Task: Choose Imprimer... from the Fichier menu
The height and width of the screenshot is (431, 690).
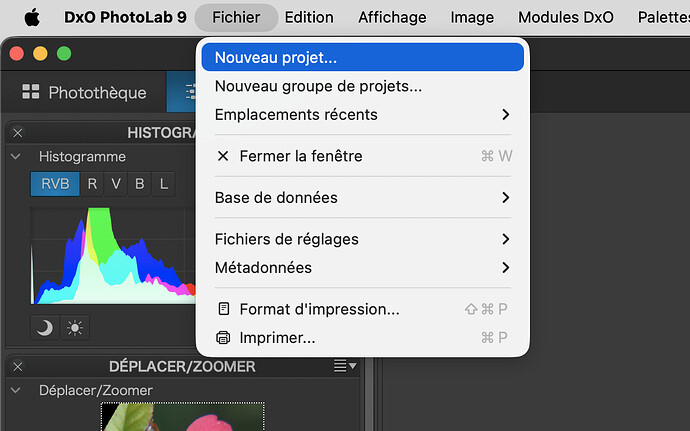Action: [x=363, y=338]
